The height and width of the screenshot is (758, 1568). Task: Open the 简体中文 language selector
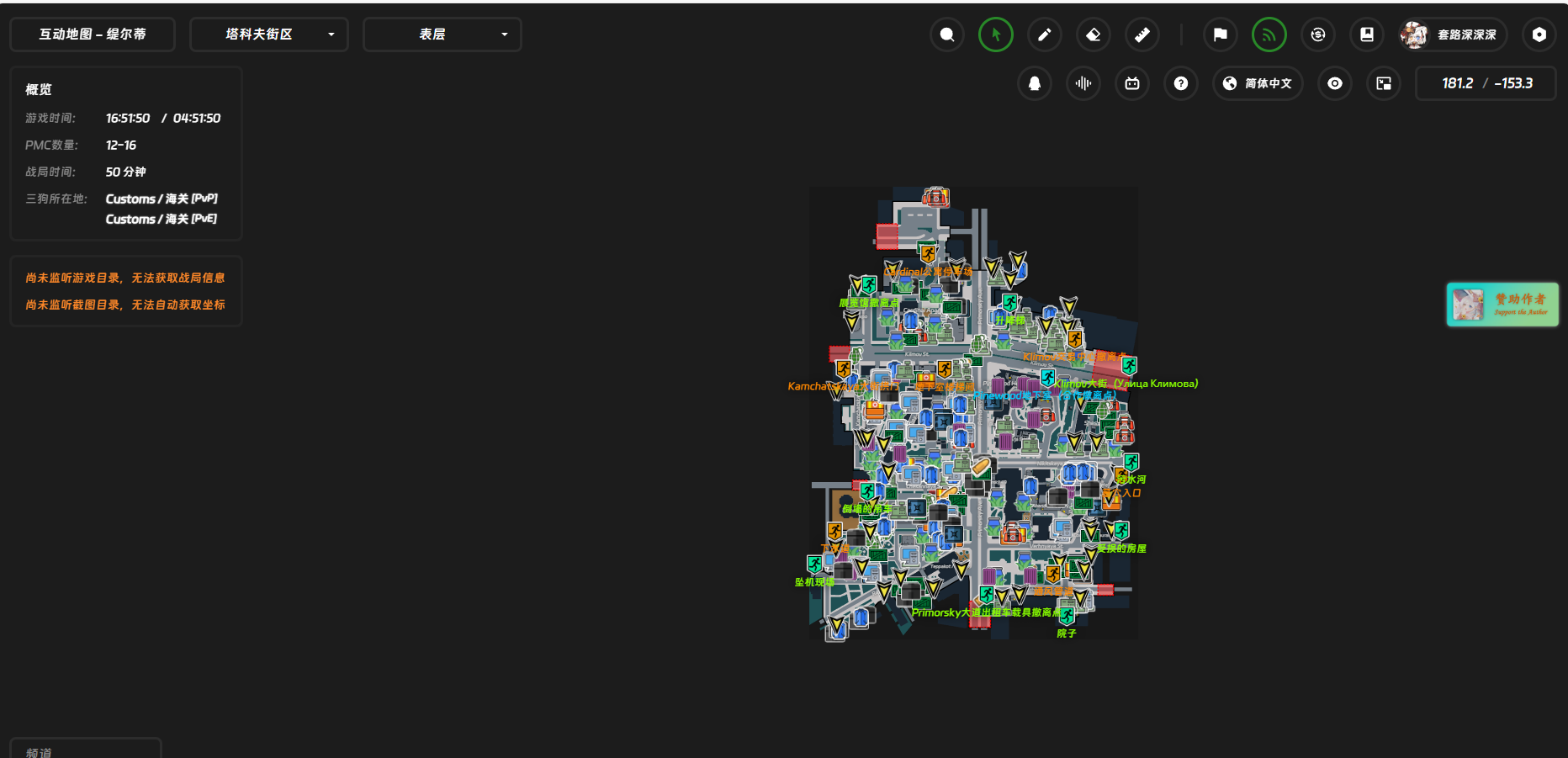1258,83
